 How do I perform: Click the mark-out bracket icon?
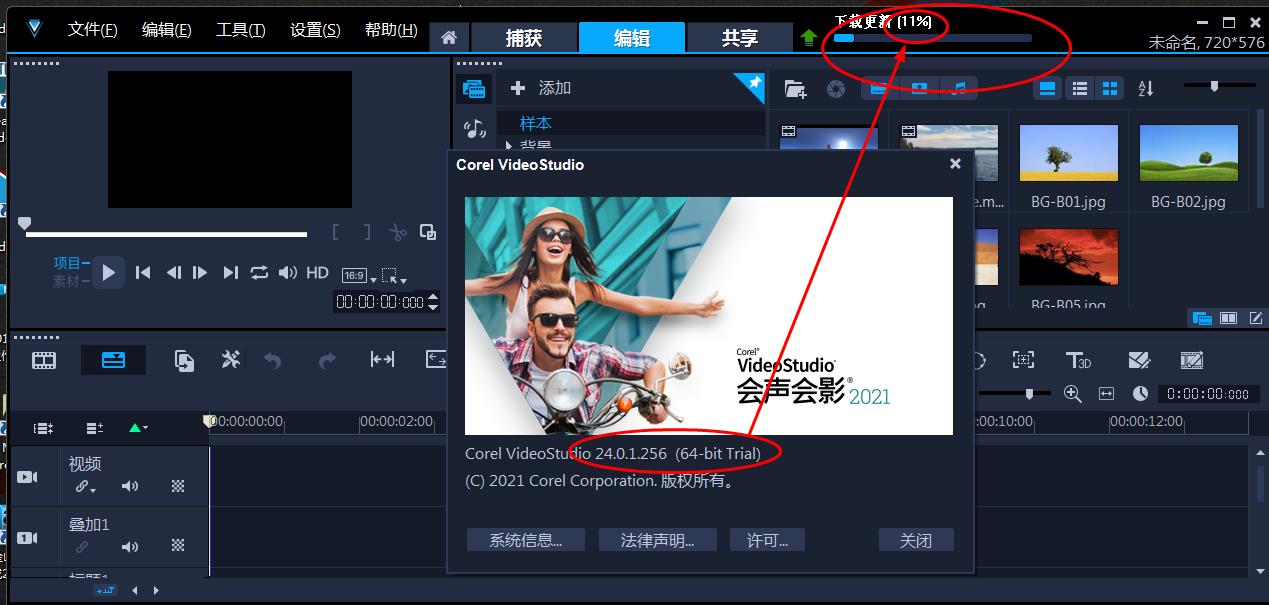(367, 232)
